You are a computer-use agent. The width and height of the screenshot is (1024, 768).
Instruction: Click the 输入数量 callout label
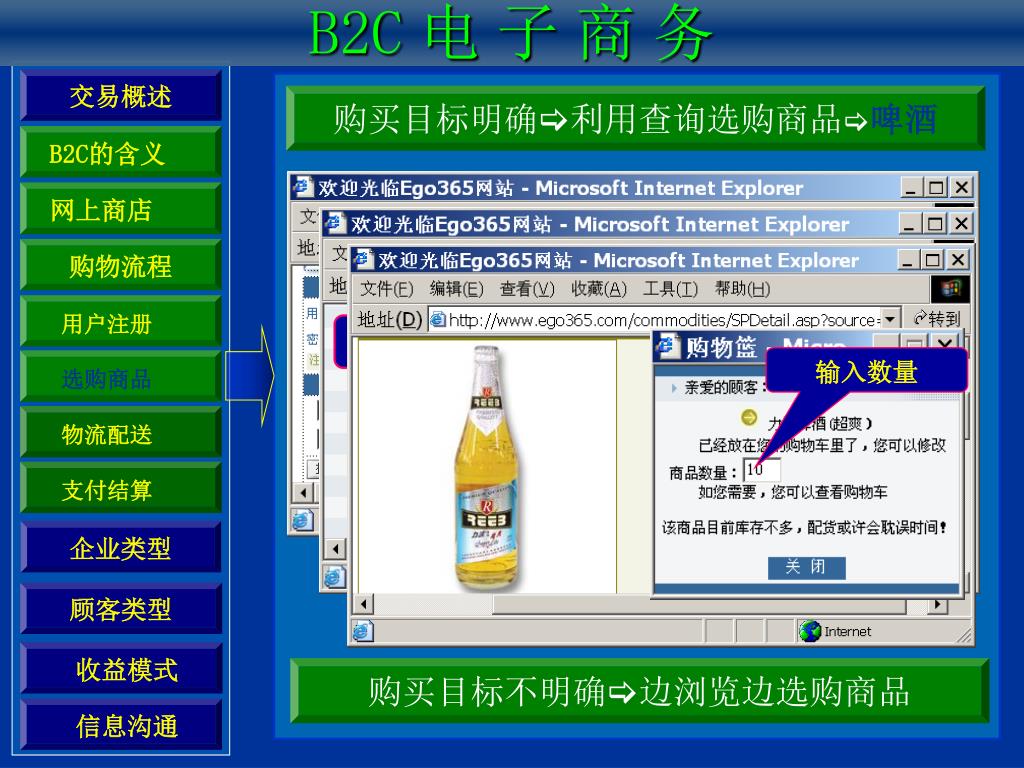coord(866,372)
